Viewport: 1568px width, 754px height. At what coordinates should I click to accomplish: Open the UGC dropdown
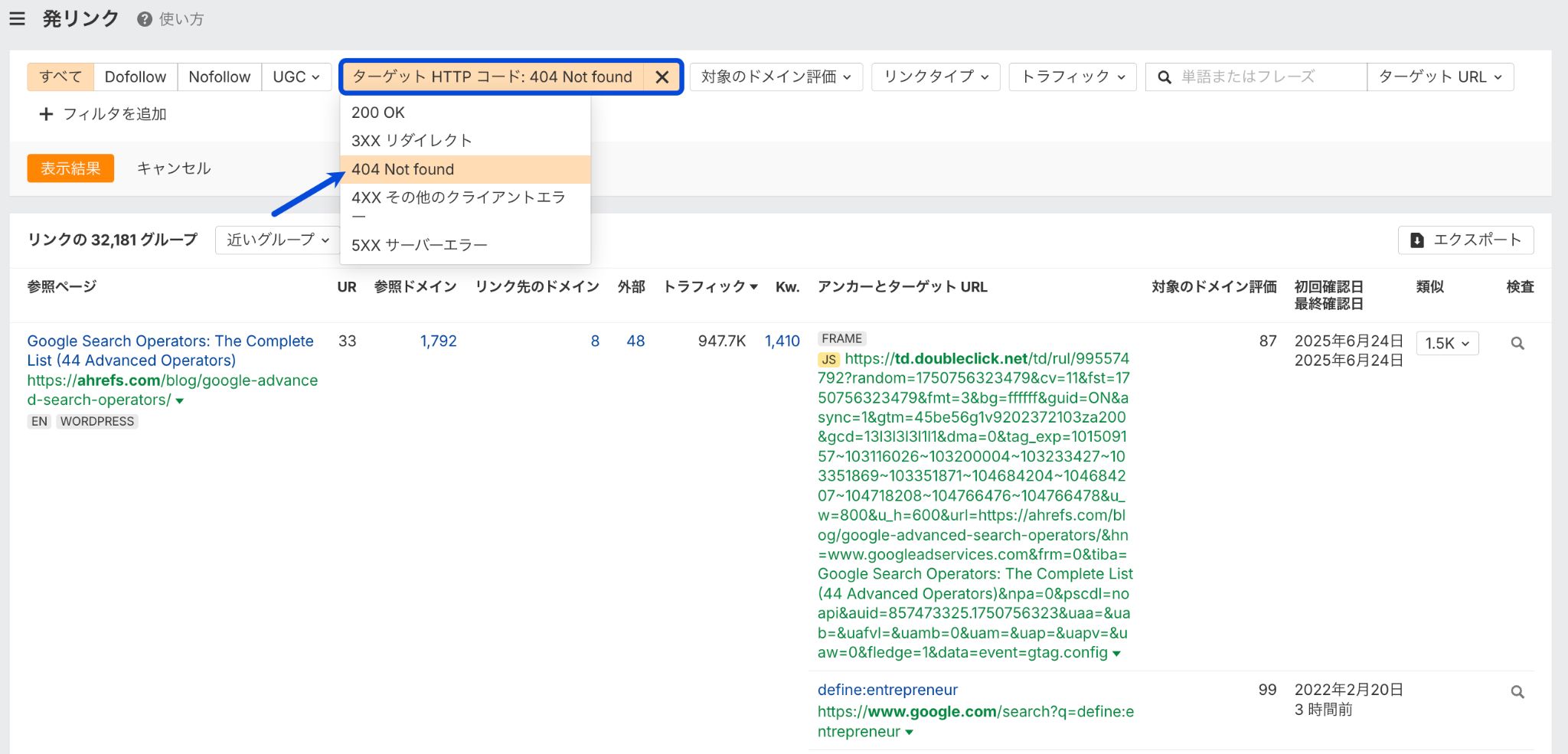(296, 77)
